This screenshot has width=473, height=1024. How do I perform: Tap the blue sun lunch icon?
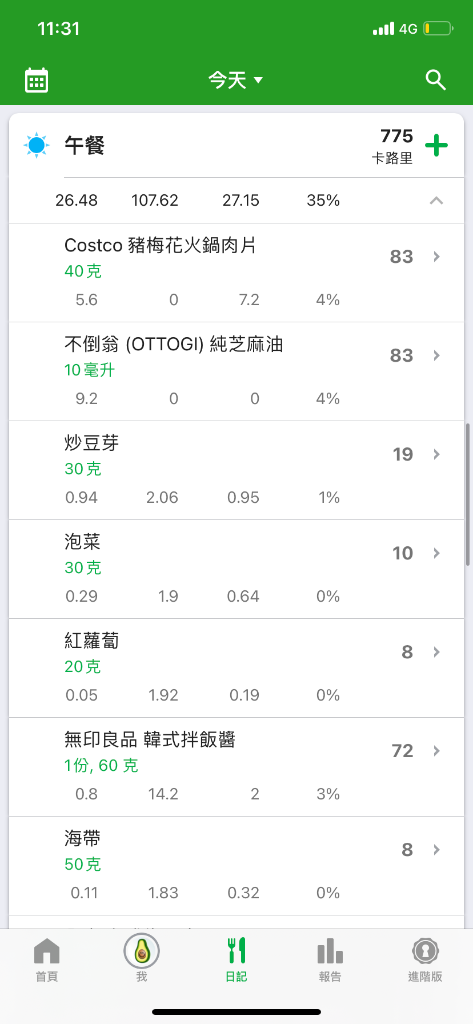(36, 145)
